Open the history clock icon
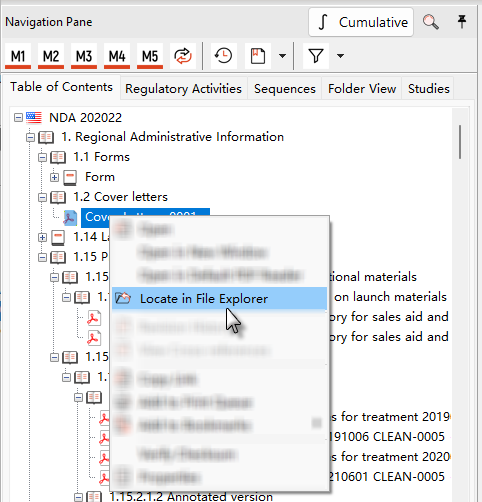Screen dimensions: 482x502 click(223, 56)
